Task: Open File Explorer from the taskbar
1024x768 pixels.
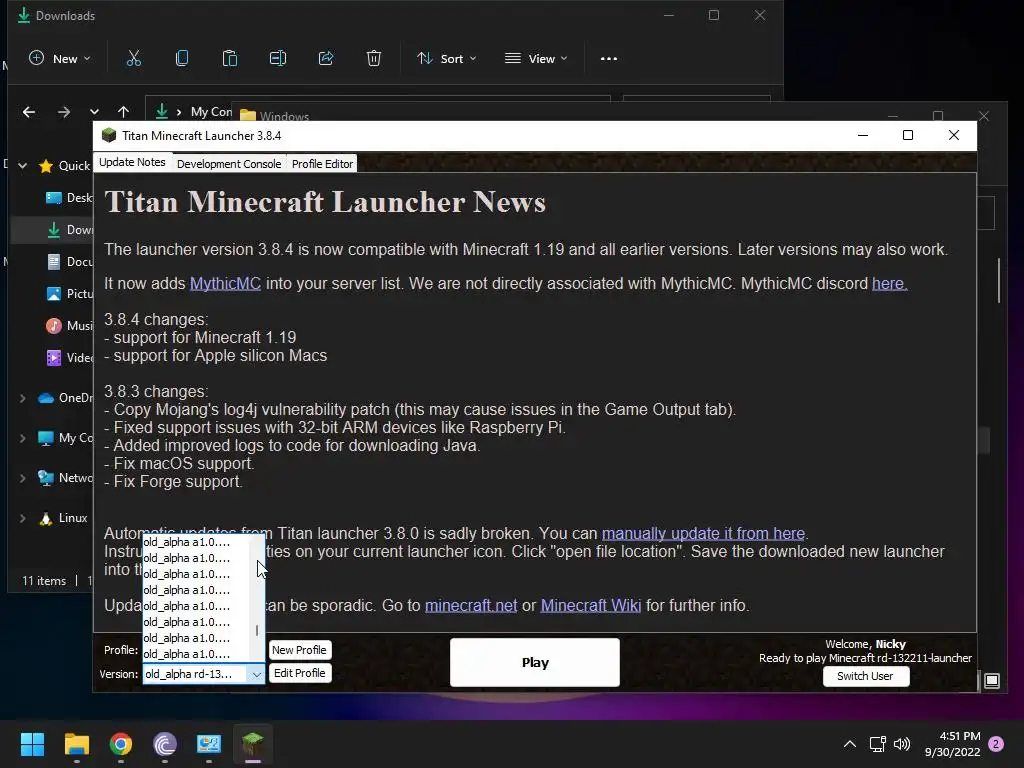Action: point(76,744)
